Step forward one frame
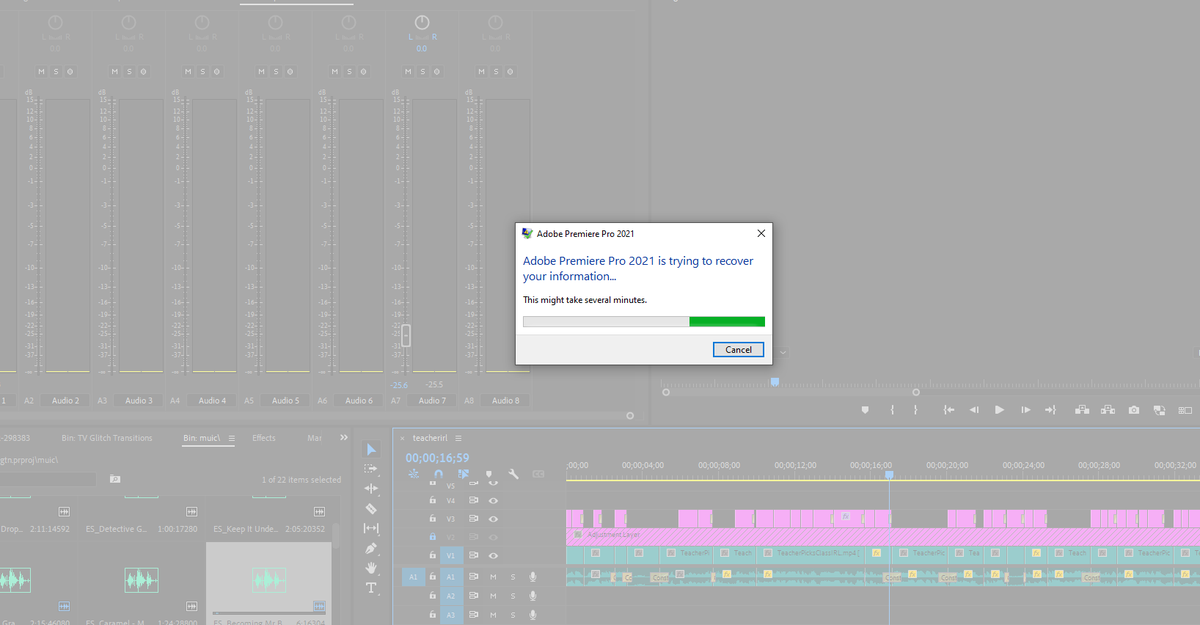This screenshot has width=1200, height=625. click(x=1025, y=410)
